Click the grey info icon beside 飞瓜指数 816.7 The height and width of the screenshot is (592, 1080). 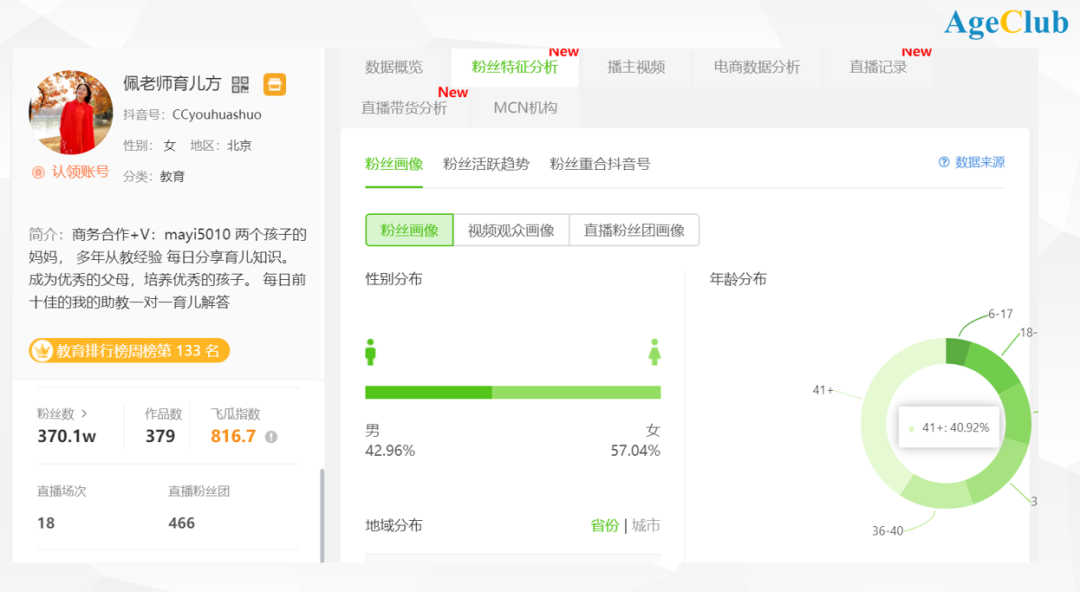click(x=271, y=437)
